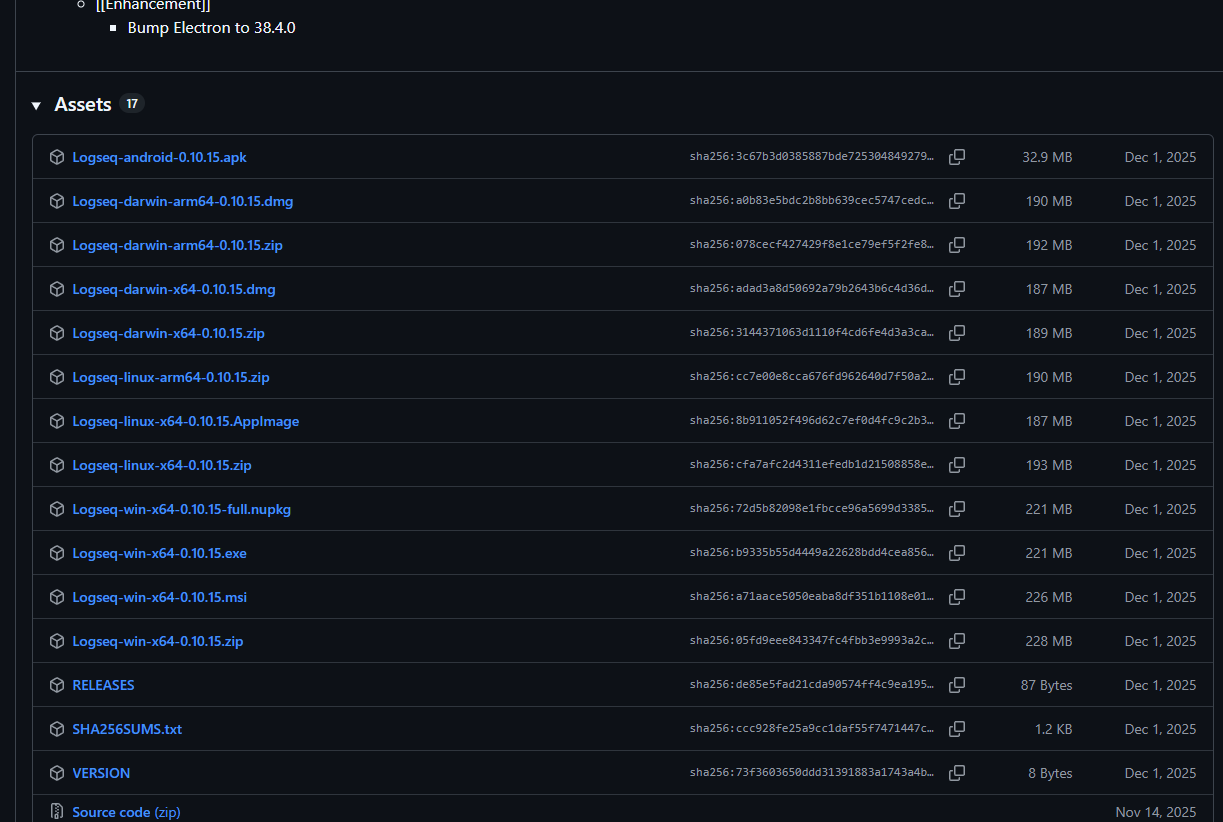1223x822 pixels.
Task: Download Logseq-linux-x64-0.10.15.zip
Action: click(162, 465)
